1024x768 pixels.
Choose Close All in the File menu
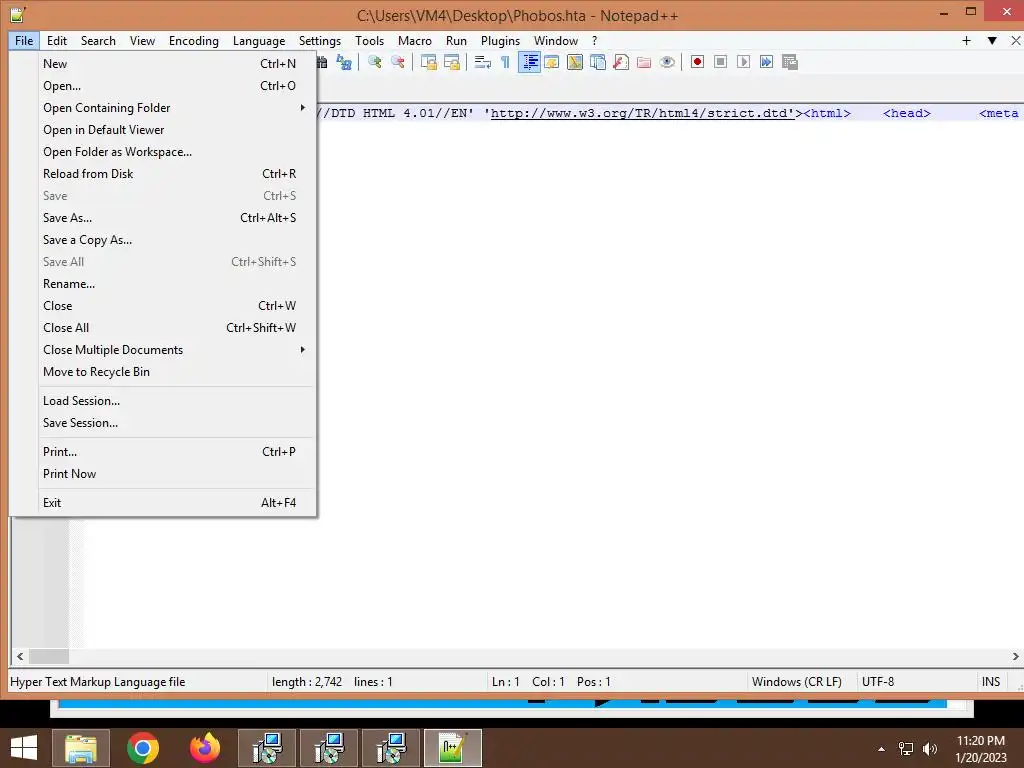(170, 327)
